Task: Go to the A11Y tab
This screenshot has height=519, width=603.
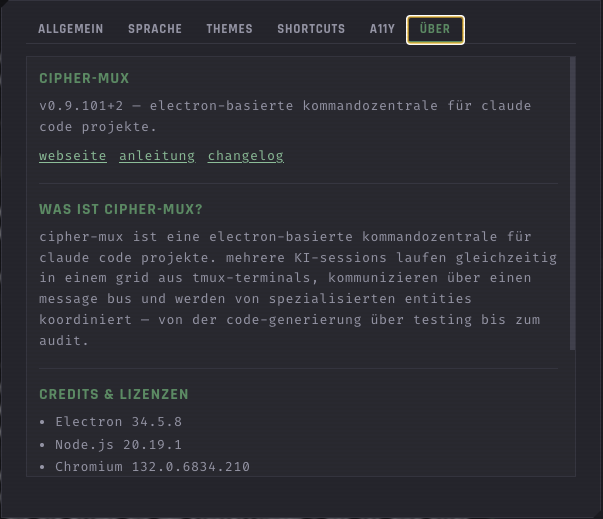Action: click(x=382, y=29)
